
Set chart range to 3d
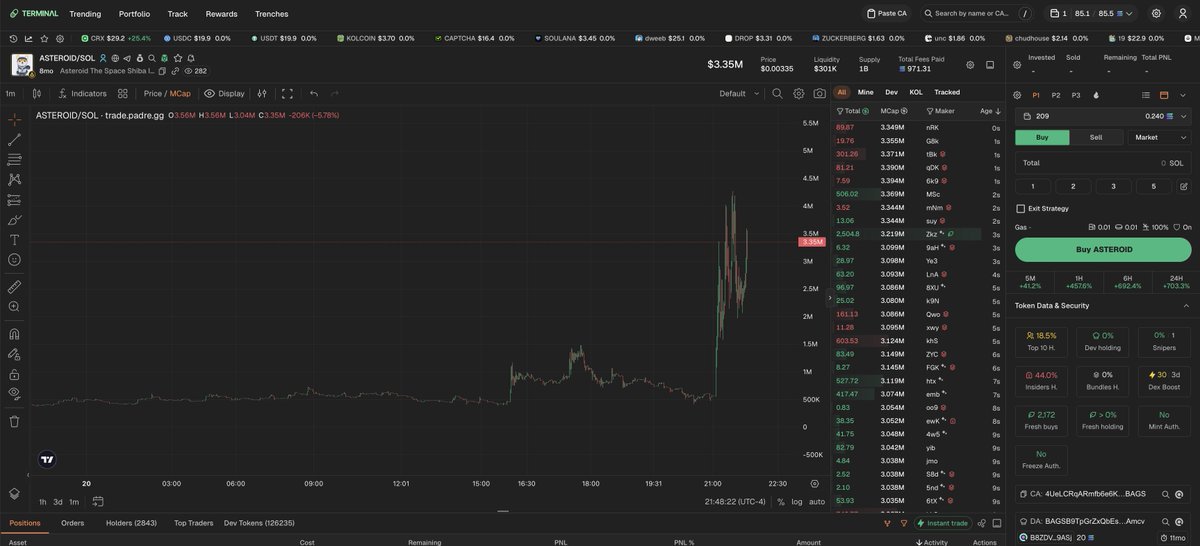[58, 502]
